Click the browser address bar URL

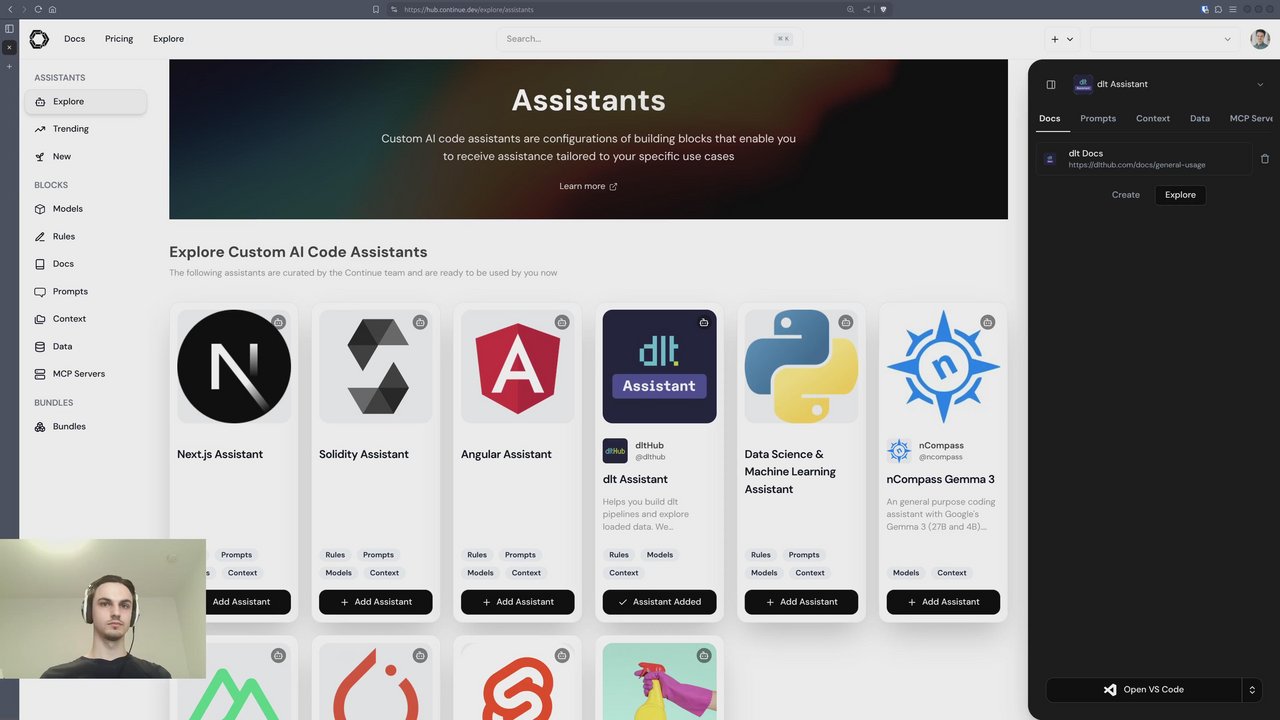tap(469, 9)
